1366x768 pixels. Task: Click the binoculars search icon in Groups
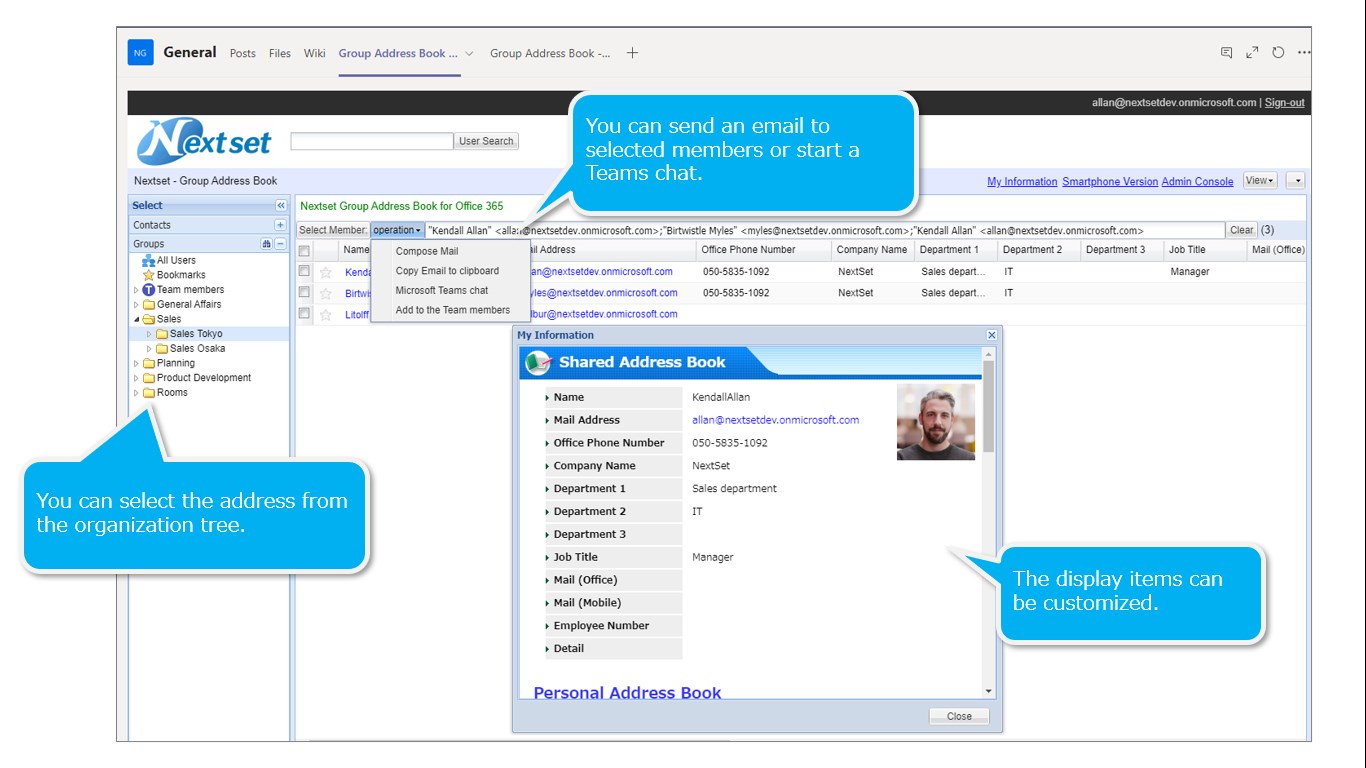266,244
